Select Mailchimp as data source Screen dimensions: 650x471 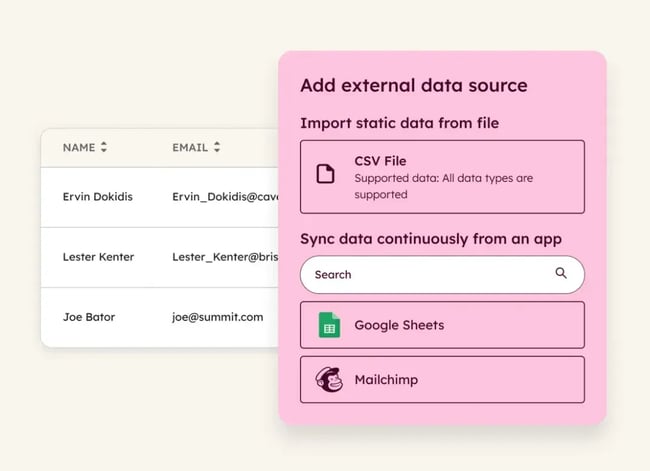pos(442,379)
